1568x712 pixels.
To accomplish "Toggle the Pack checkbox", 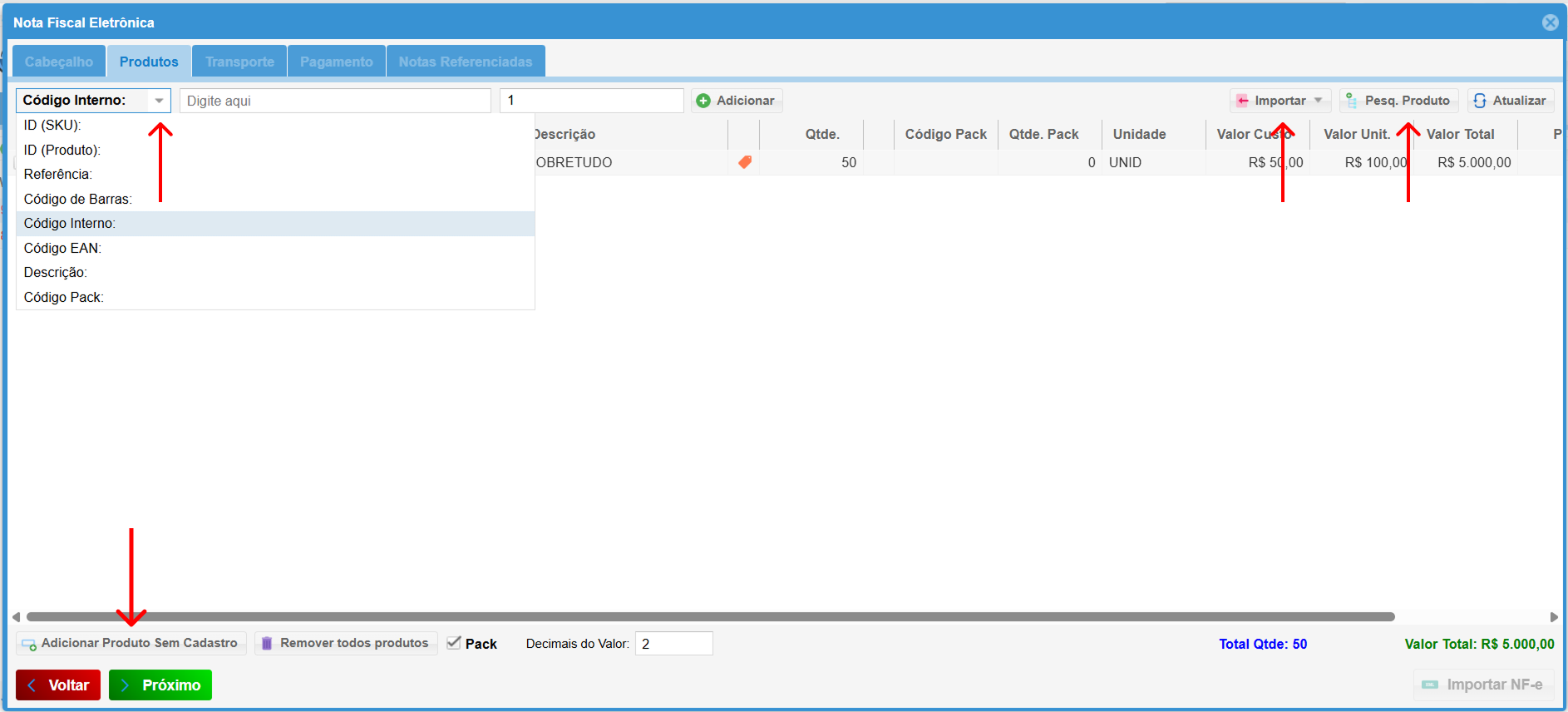I will point(454,643).
